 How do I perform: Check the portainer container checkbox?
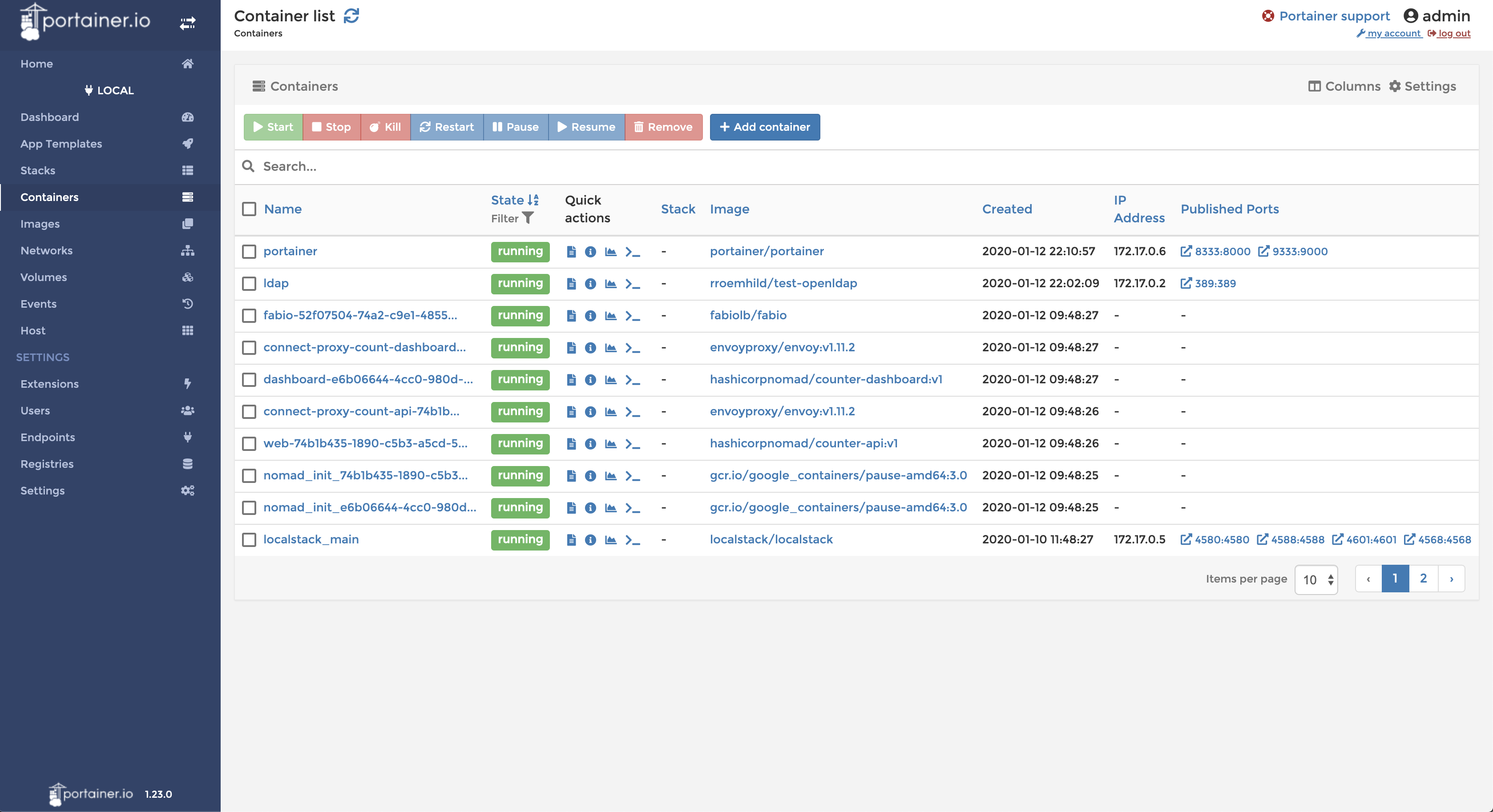249,251
